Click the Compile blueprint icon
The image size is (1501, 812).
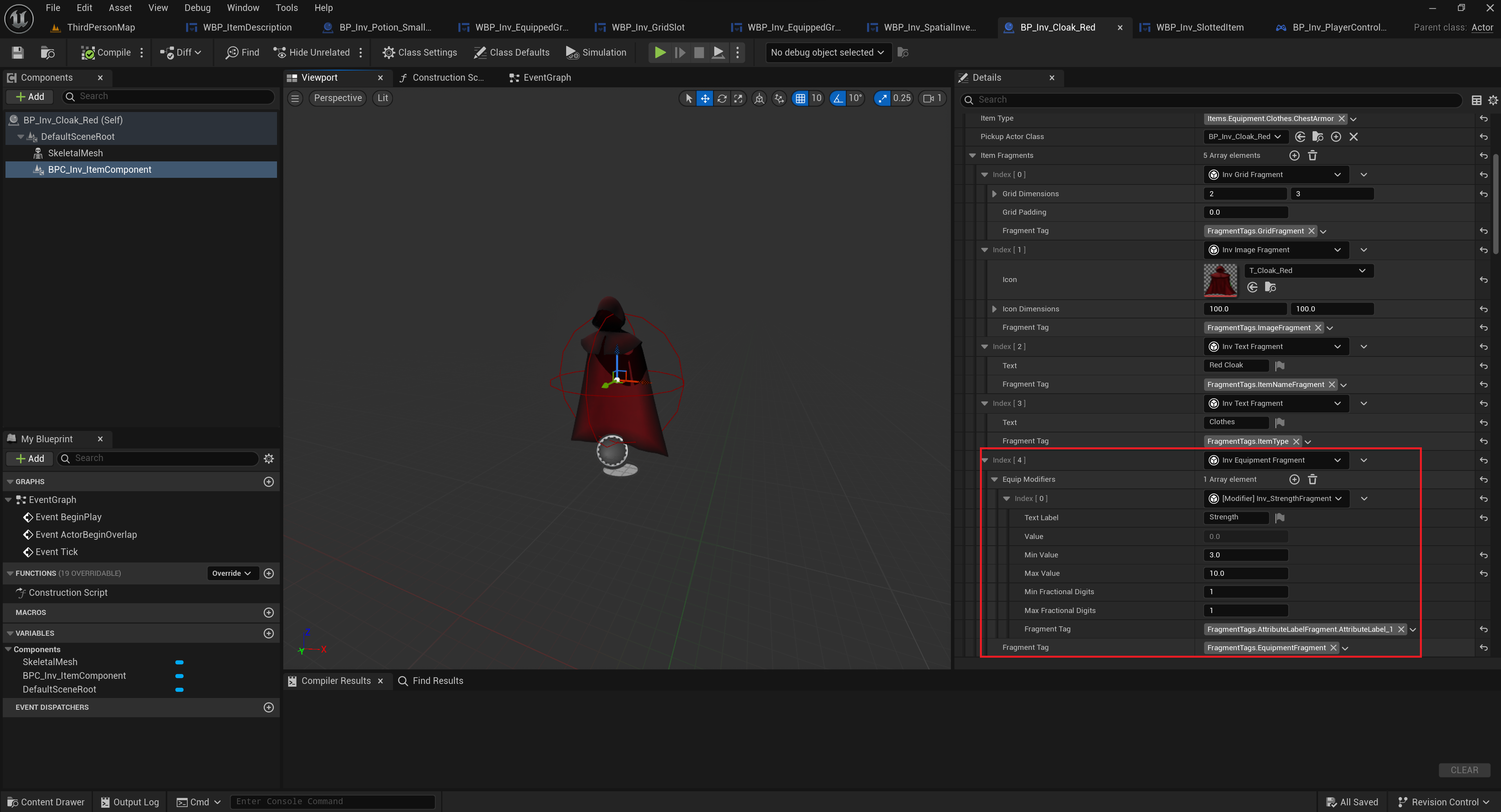tap(88, 52)
